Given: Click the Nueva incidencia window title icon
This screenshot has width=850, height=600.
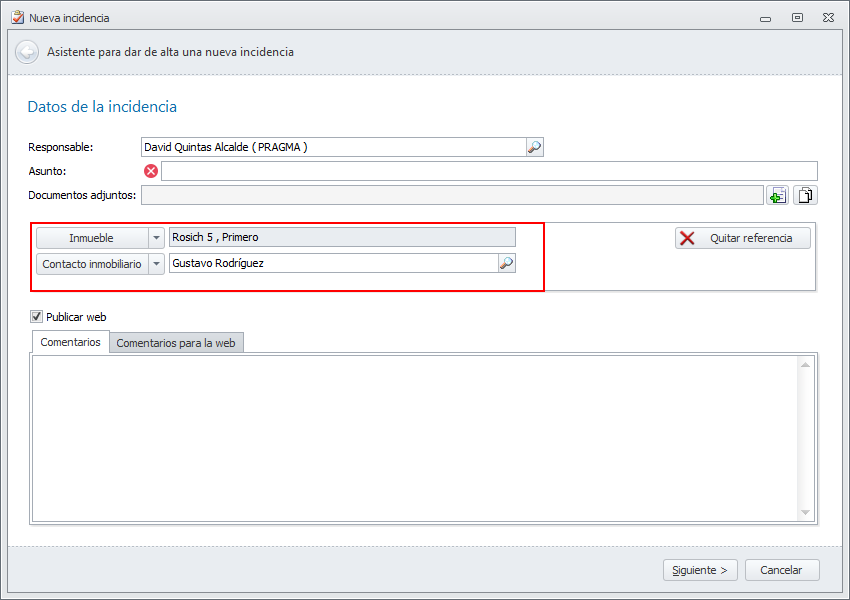Looking at the screenshot, I should (x=16, y=17).
